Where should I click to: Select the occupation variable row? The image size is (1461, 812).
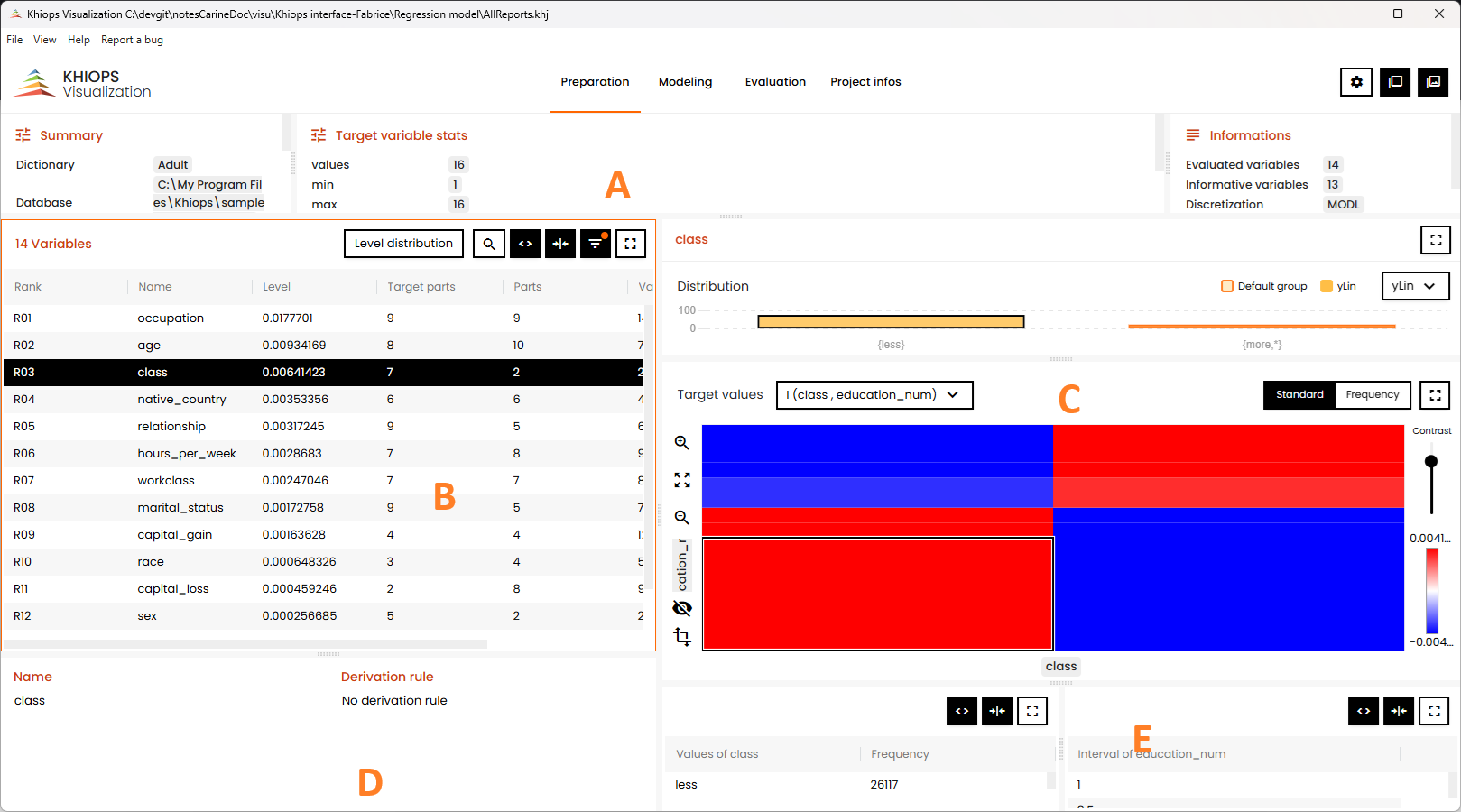pos(323,318)
